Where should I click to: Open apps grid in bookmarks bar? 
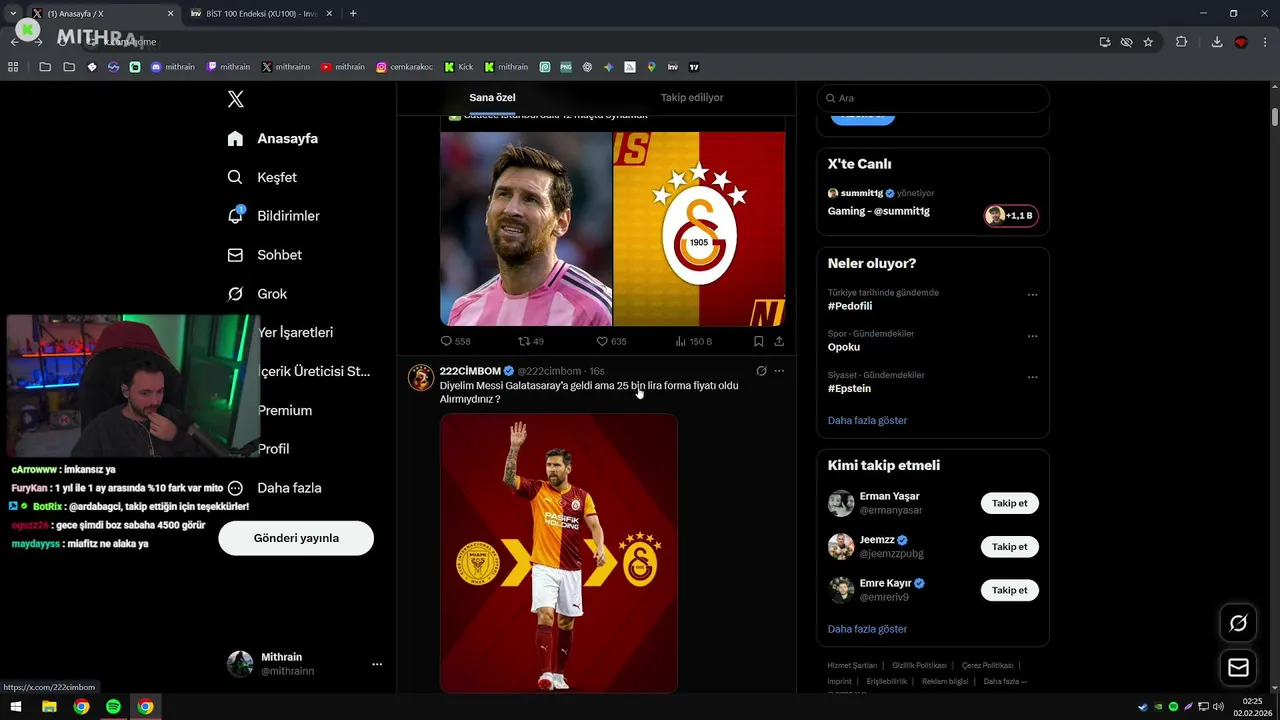click(x=13, y=67)
